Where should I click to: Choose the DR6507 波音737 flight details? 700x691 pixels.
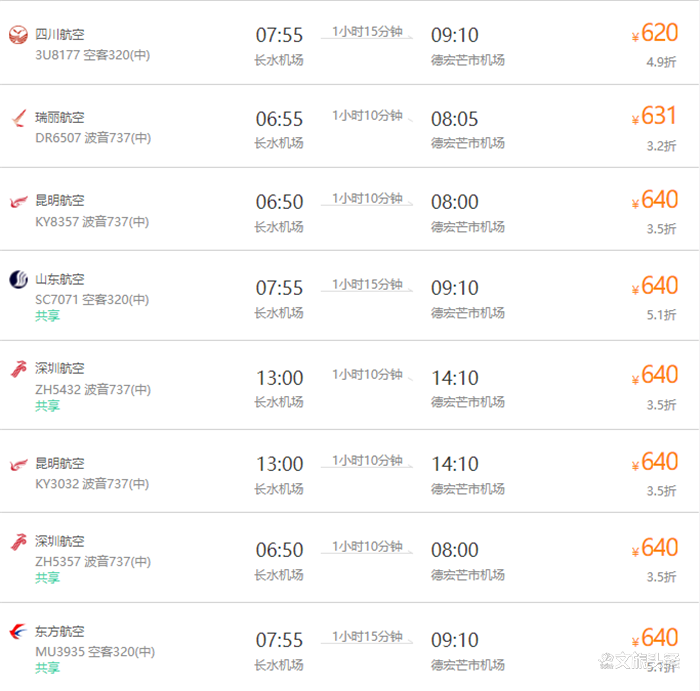tap(93, 138)
